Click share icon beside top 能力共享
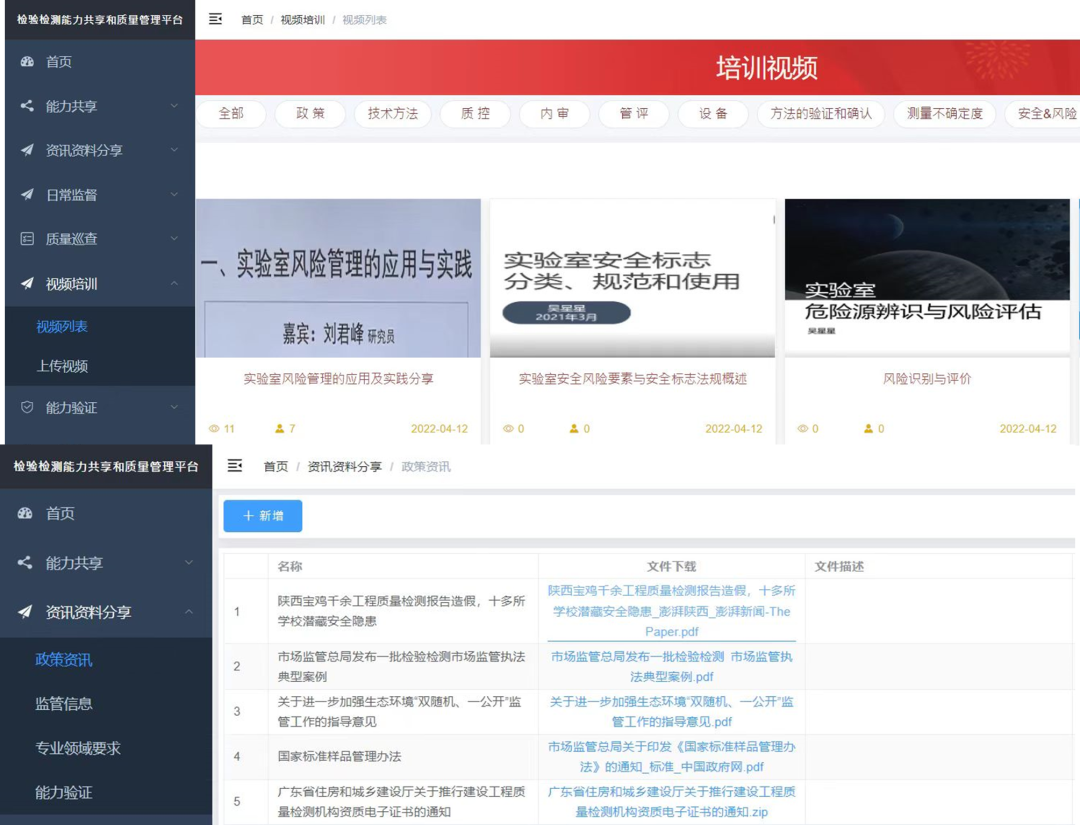This screenshot has height=825, width=1080. (x=27, y=106)
